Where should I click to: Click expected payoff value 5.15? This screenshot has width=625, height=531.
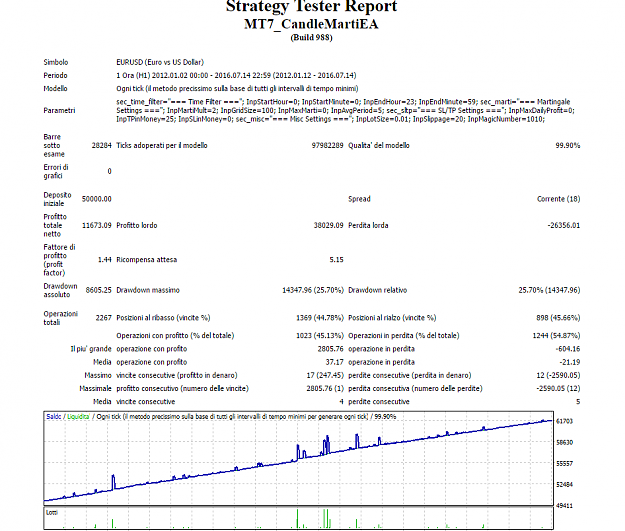tap(336, 260)
